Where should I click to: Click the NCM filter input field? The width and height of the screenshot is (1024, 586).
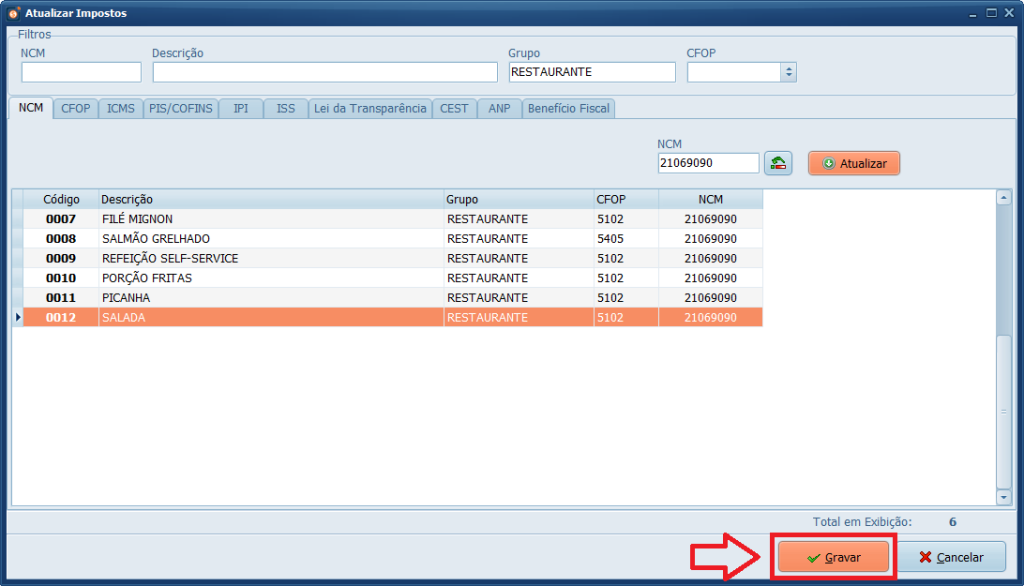point(81,72)
